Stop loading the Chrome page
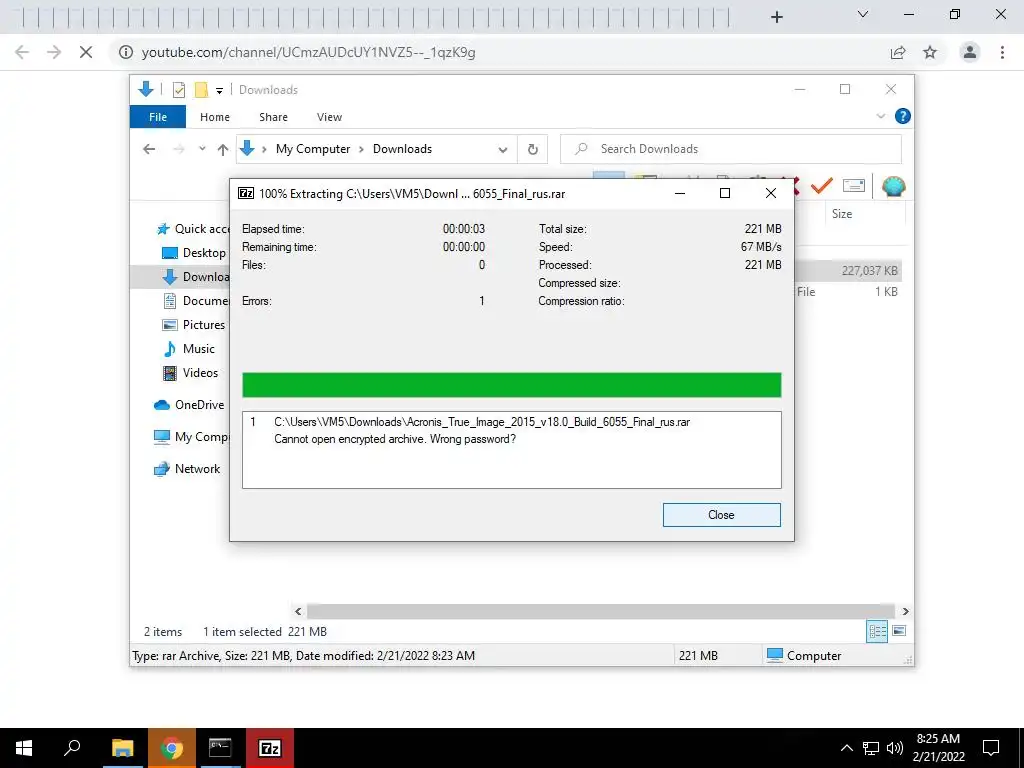The width and height of the screenshot is (1024, 768). pos(86,52)
